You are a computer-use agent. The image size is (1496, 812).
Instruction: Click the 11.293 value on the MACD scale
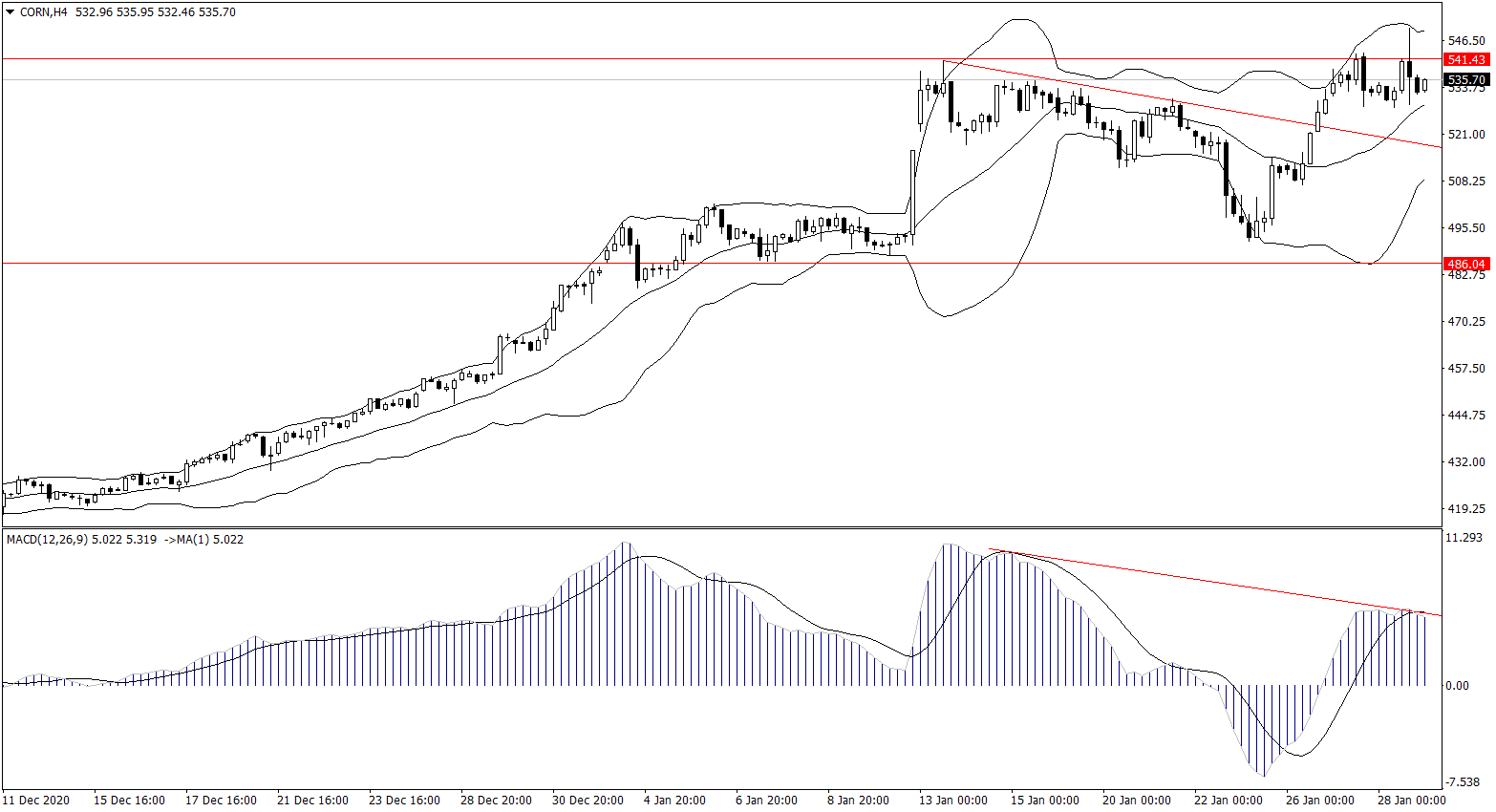(1464, 539)
